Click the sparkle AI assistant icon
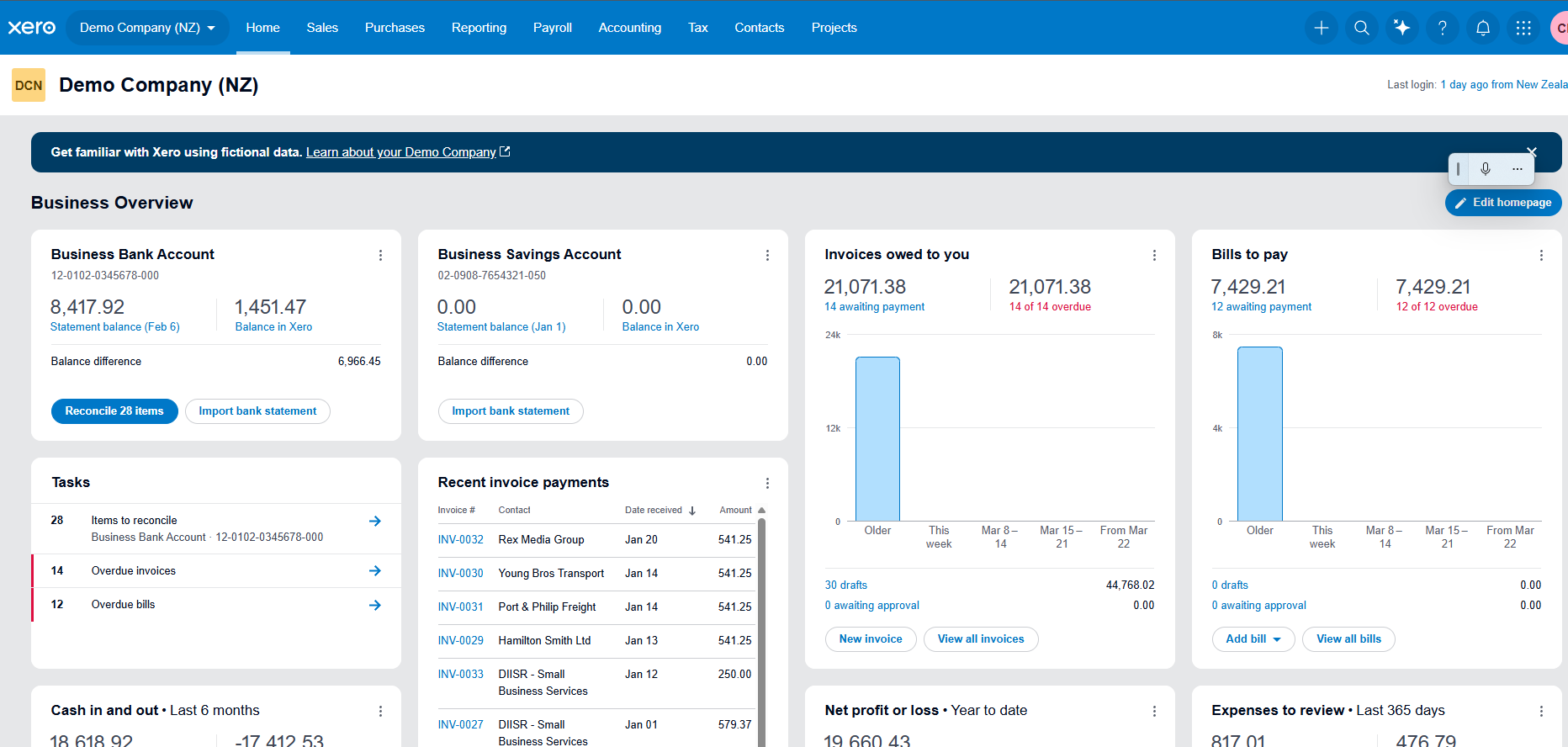 coord(1401,28)
